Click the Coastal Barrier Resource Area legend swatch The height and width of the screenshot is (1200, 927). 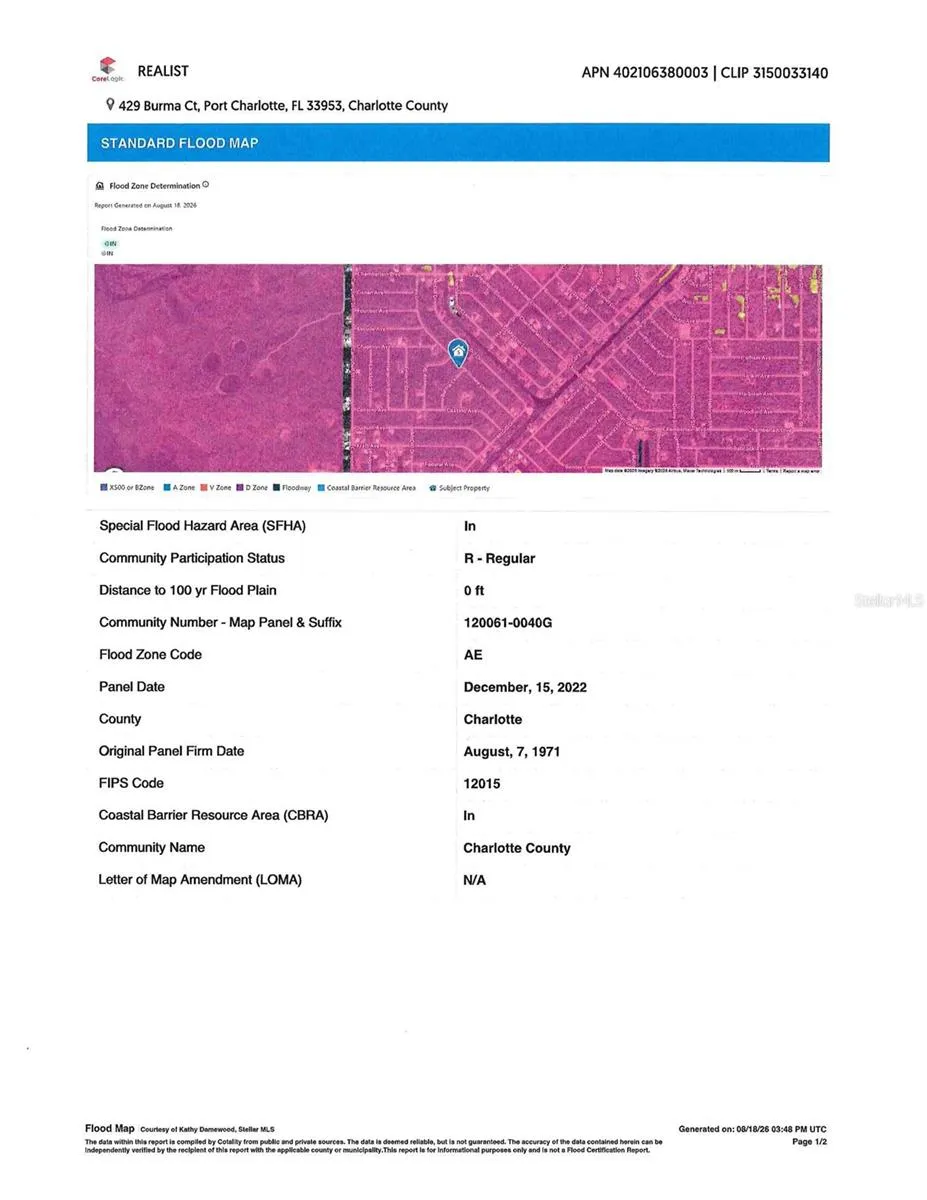click(321, 488)
